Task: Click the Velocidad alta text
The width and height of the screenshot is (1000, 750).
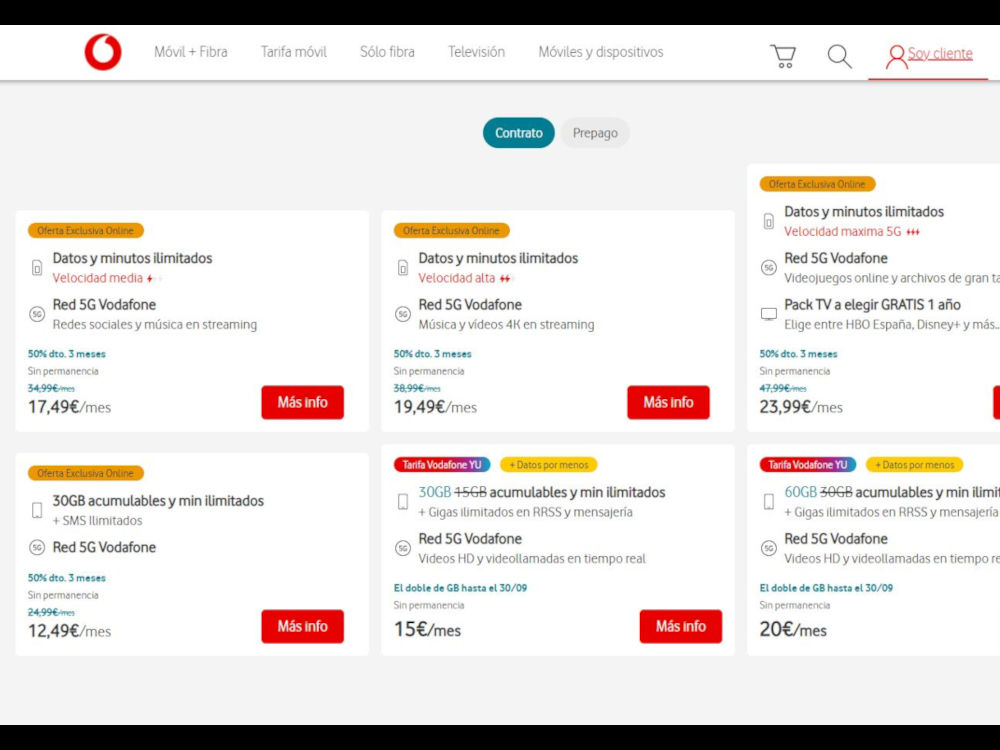Action: point(457,278)
